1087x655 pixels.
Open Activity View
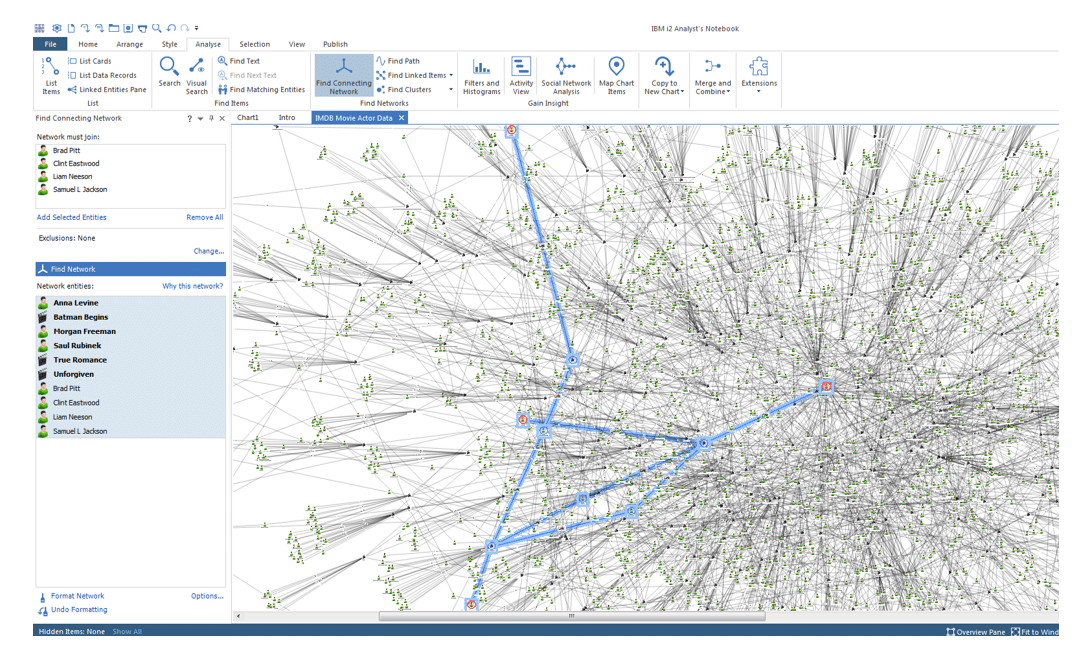pyautogui.click(x=521, y=76)
